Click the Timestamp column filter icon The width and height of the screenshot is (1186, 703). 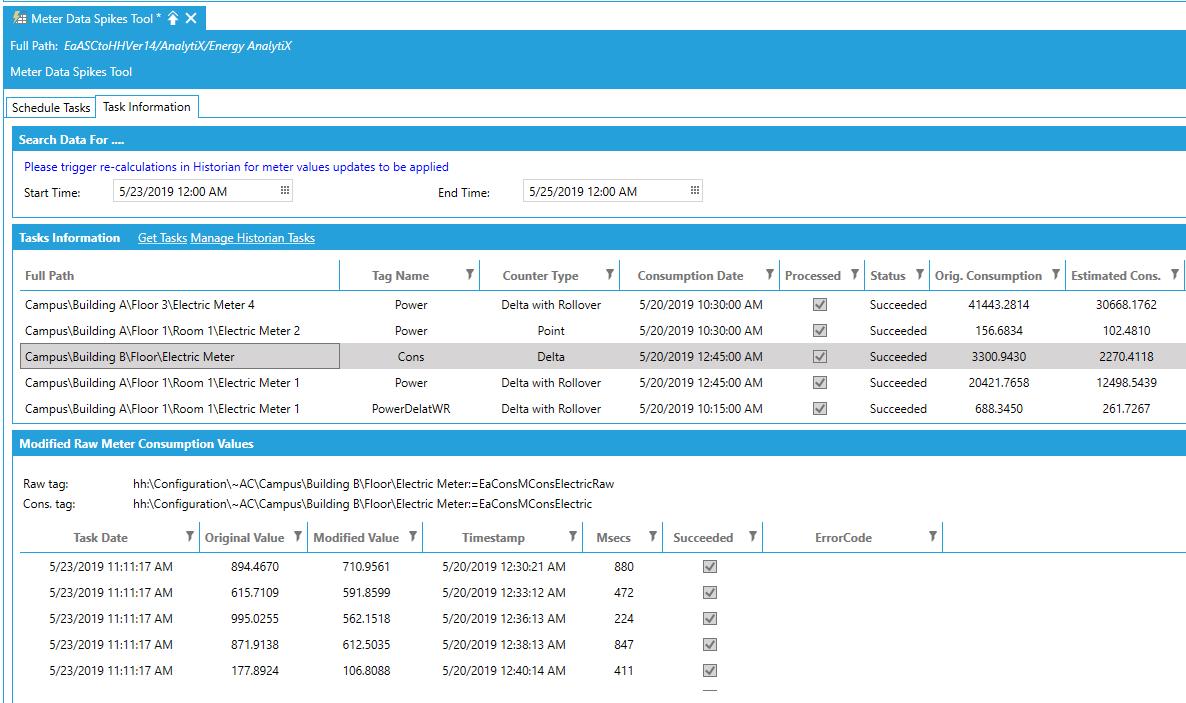tap(571, 536)
